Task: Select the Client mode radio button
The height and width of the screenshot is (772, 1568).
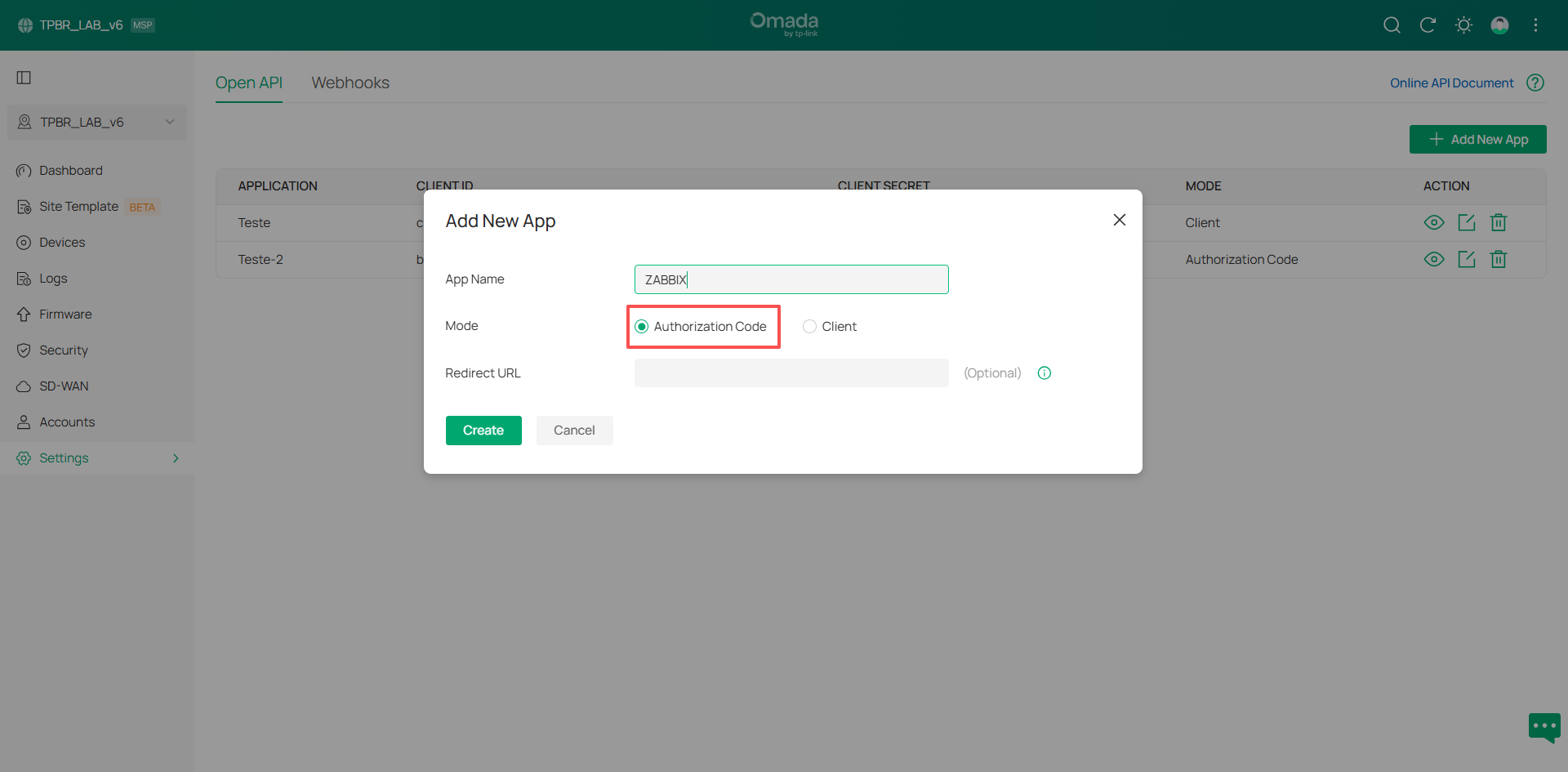Action: click(809, 327)
